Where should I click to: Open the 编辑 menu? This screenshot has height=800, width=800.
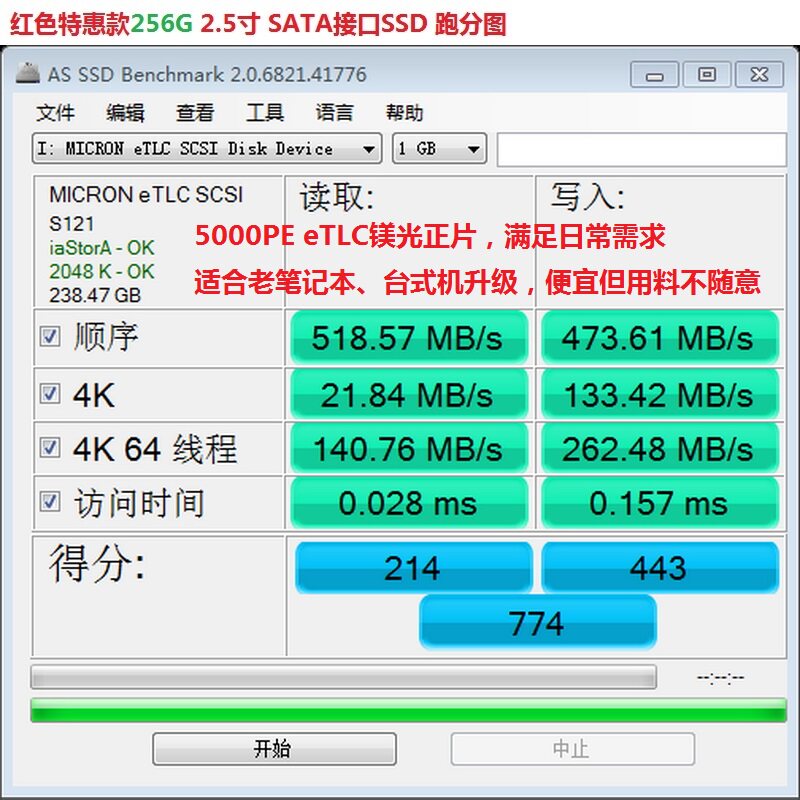(x=125, y=112)
